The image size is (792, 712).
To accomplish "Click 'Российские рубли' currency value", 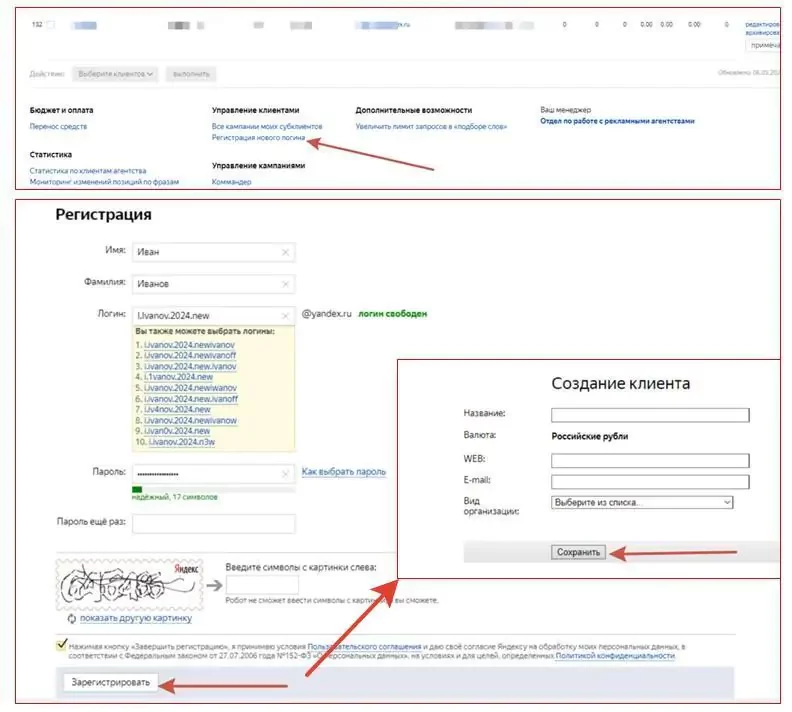I will [x=589, y=436].
